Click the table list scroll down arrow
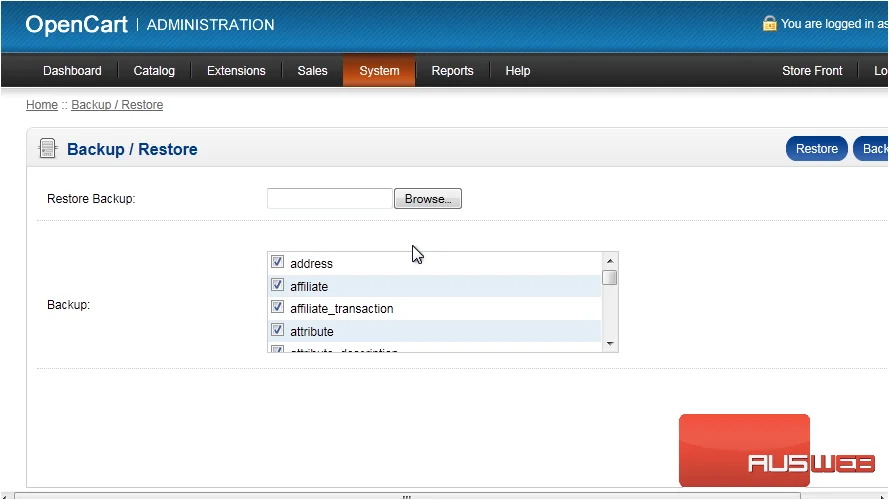Image resolution: width=889 pixels, height=500 pixels. 610,344
